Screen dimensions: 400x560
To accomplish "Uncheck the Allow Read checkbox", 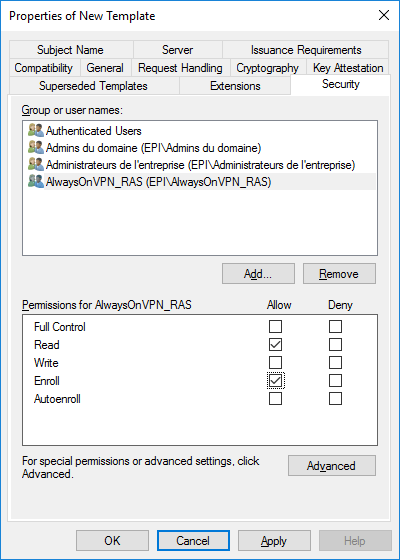I will pyautogui.click(x=275, y=344).
